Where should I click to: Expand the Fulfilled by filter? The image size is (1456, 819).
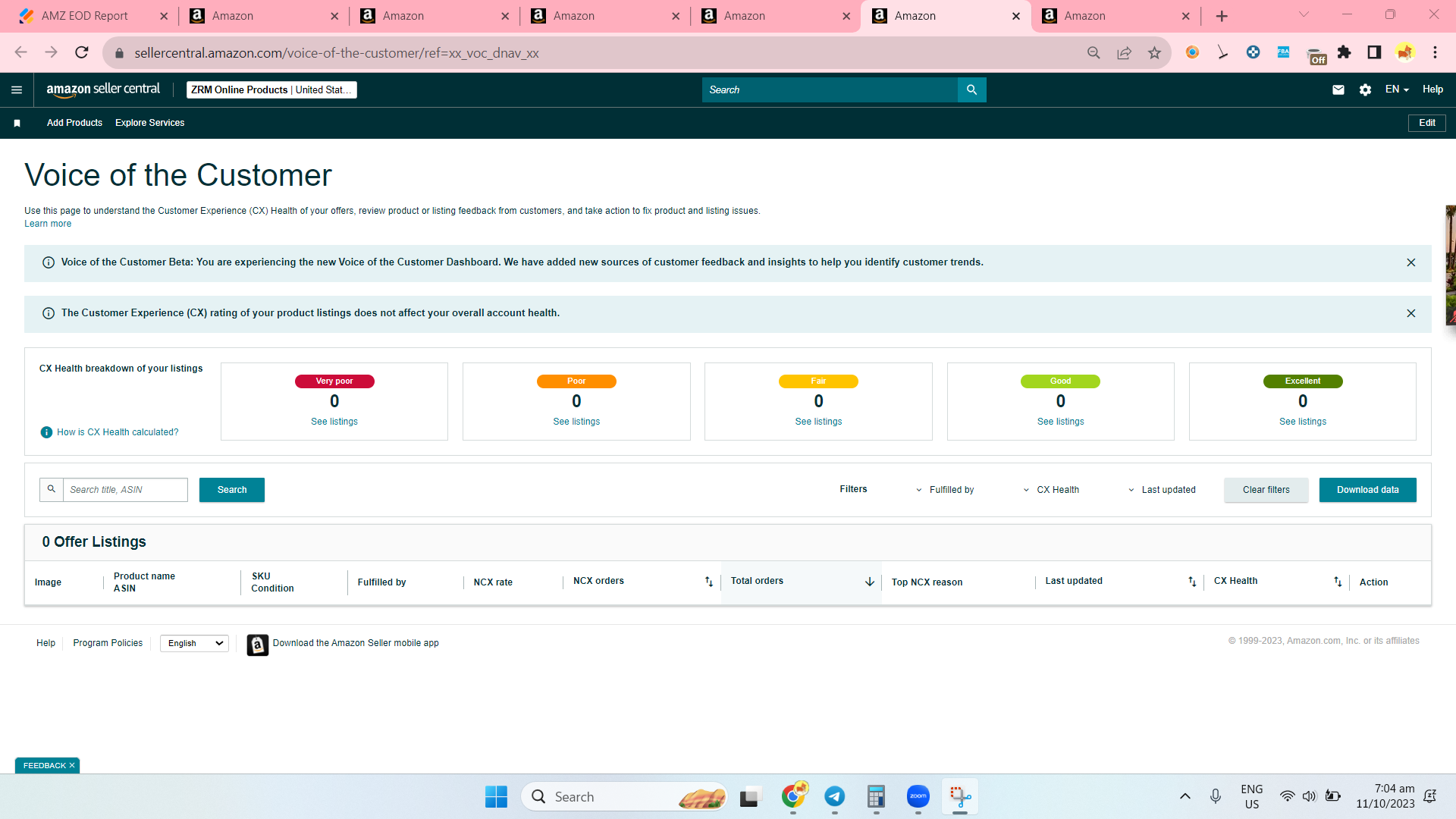click(945, 490)
